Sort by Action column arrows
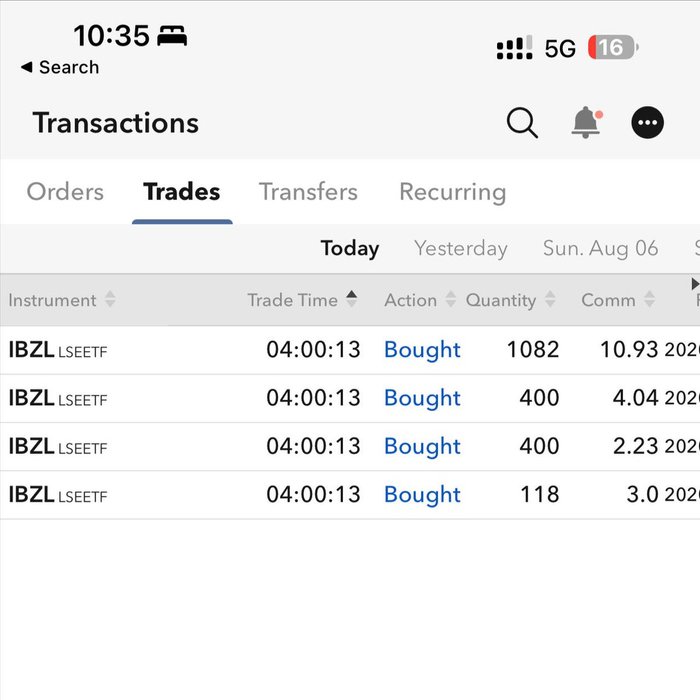The image size is (700, 700). pyautogui.click(x=451, y=300)
